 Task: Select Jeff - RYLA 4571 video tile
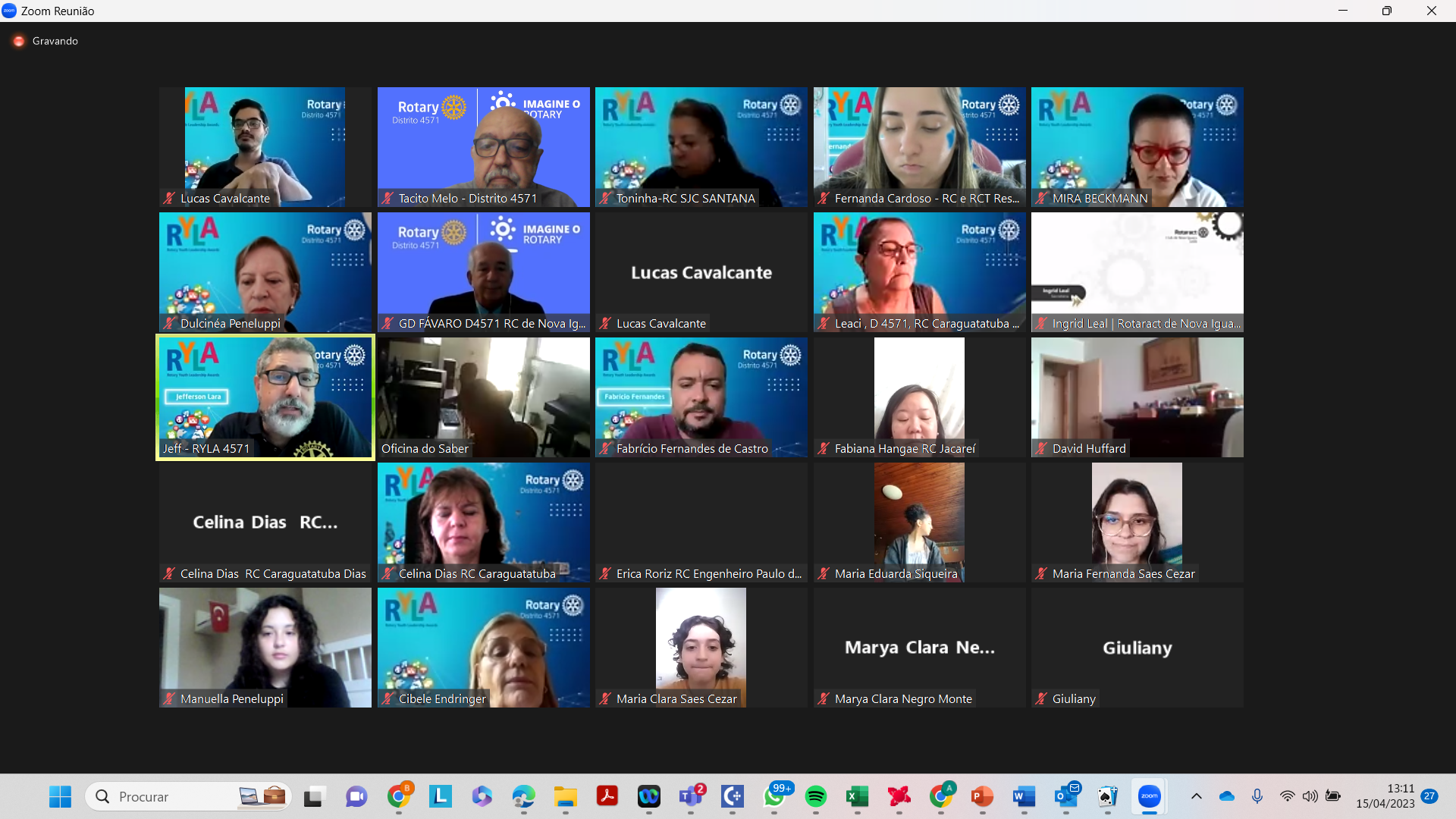(x=265, y=397)
